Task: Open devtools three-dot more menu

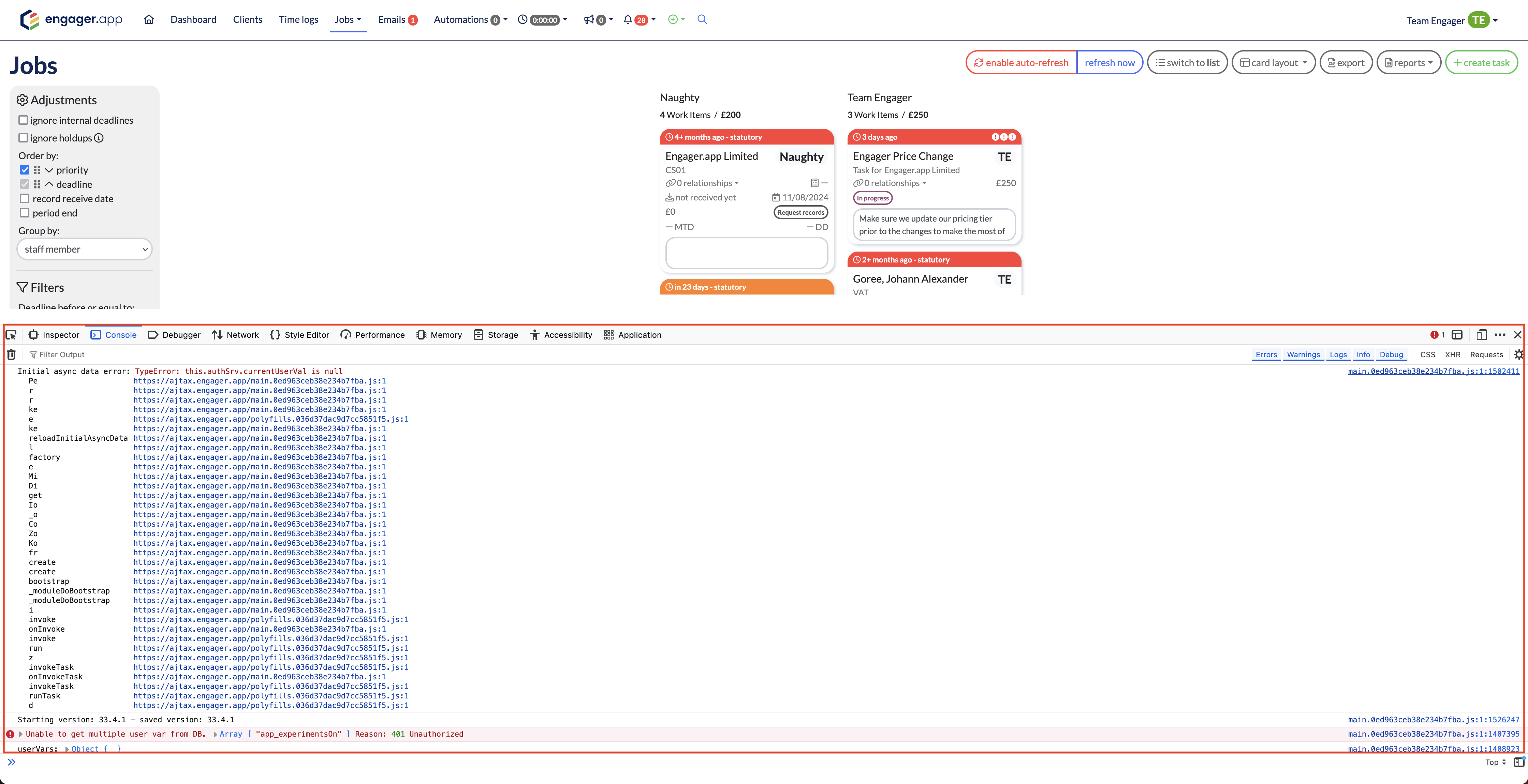Action: coord(1500,335)
